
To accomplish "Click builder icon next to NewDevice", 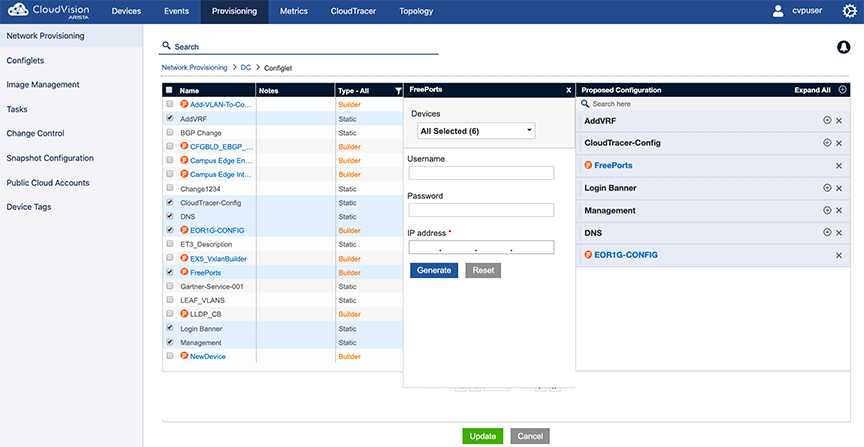I will (x=185, y=356).
